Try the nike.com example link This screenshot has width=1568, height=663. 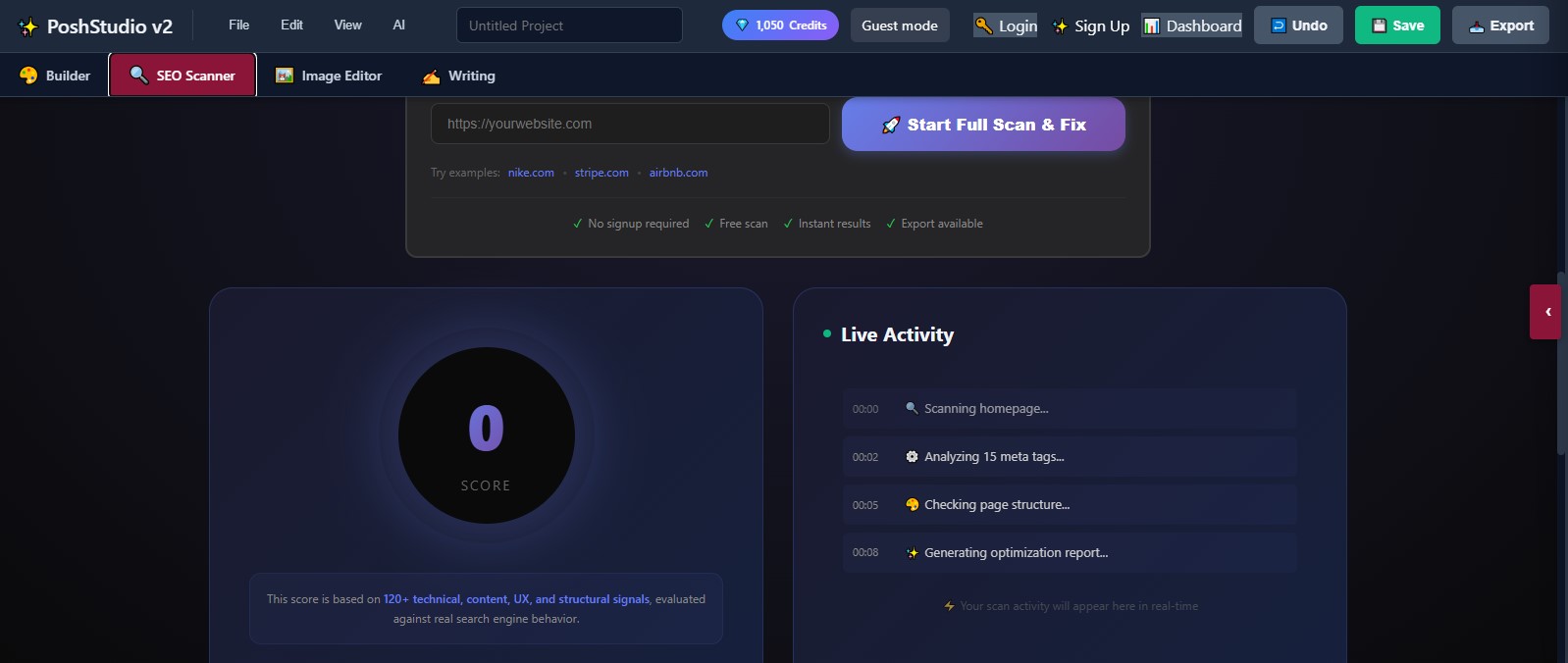point(531,173)
